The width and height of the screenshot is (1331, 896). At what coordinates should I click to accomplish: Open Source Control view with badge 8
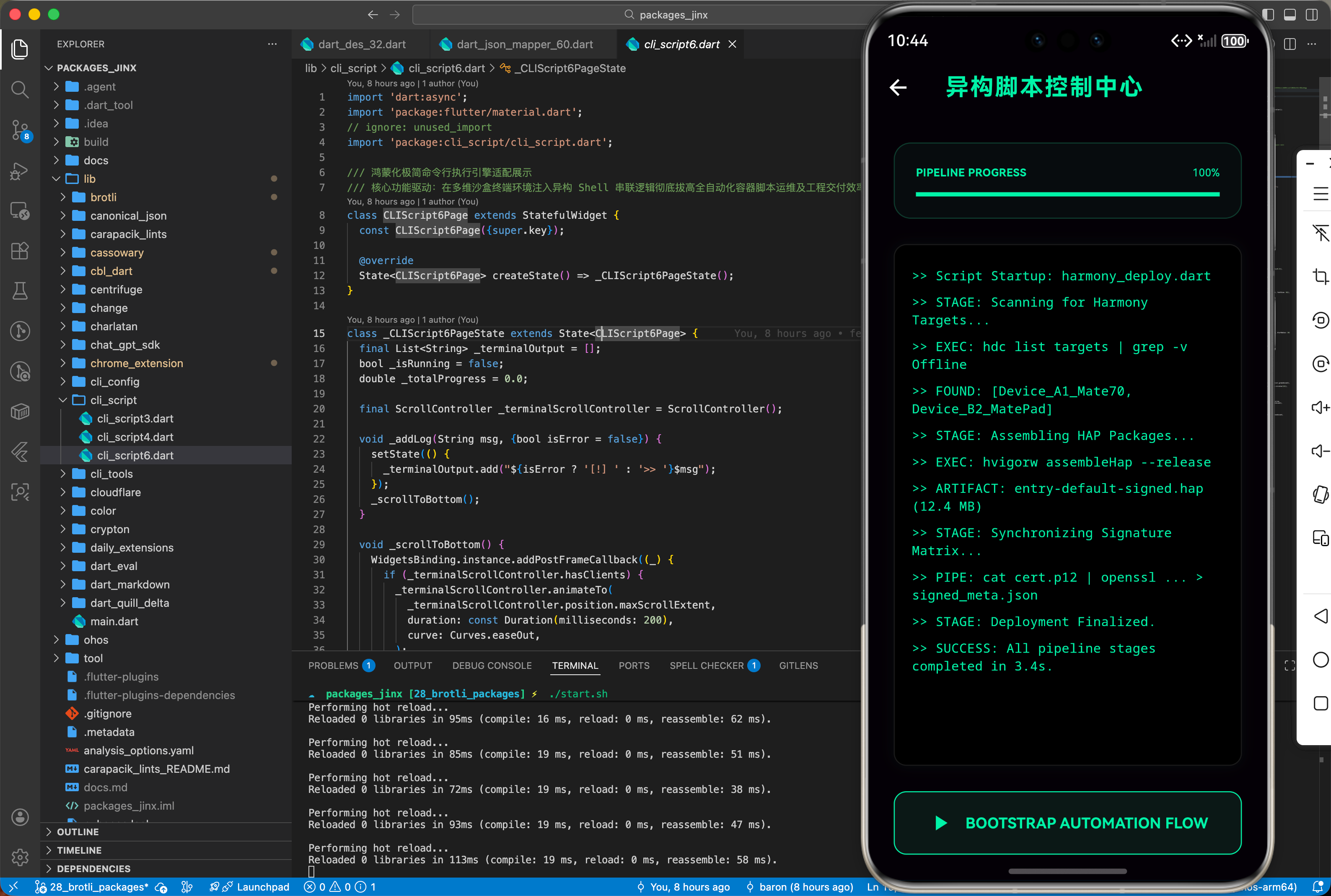click(20, 130)
